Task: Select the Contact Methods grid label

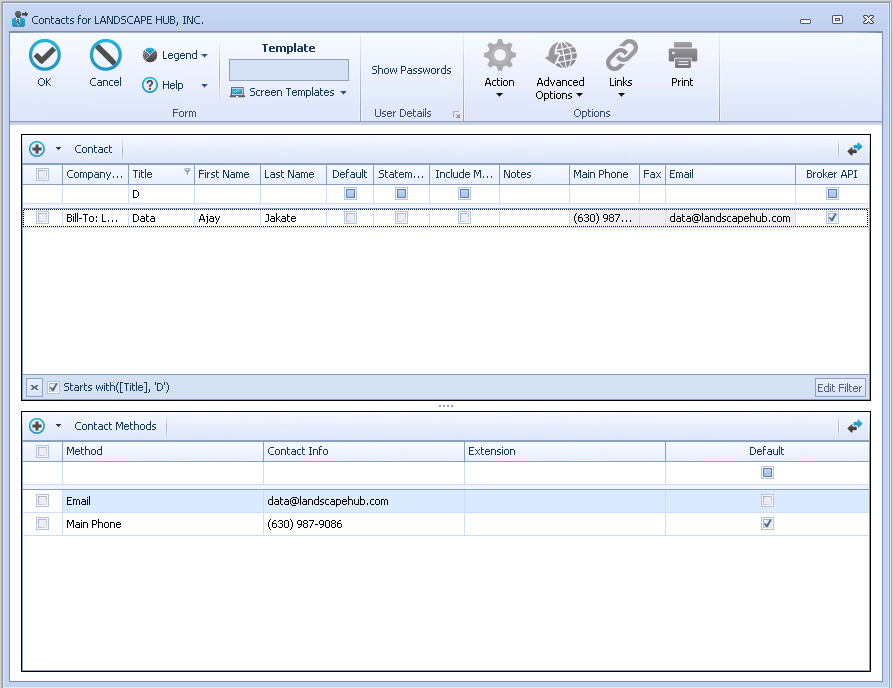Action: (115, 425)
